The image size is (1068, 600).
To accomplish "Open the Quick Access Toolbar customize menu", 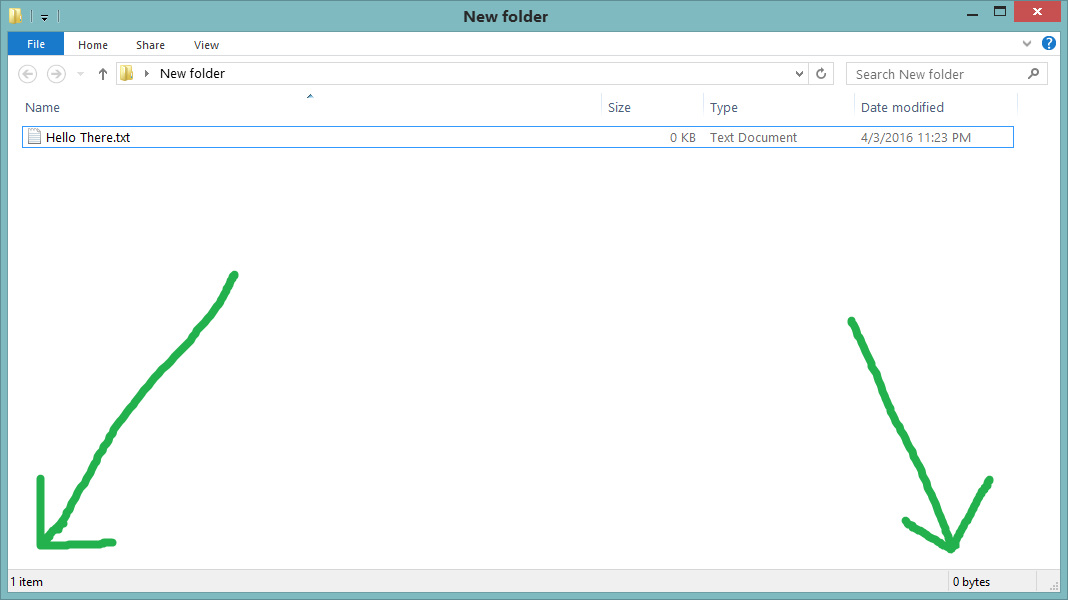I will click(43, 15).
